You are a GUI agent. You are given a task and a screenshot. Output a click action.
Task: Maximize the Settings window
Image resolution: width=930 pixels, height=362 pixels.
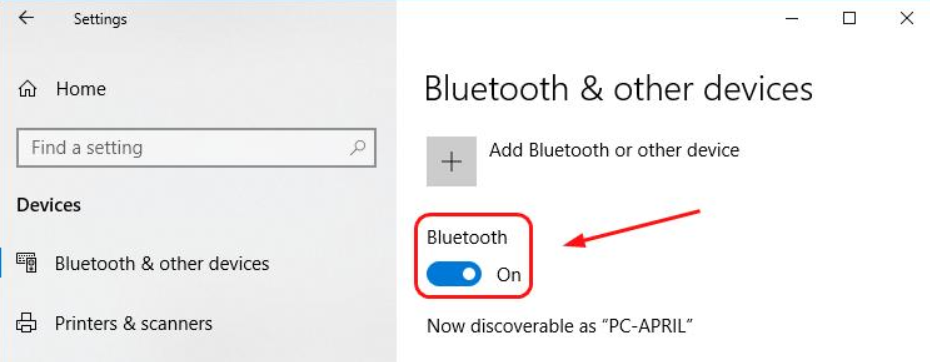(849, 18)
